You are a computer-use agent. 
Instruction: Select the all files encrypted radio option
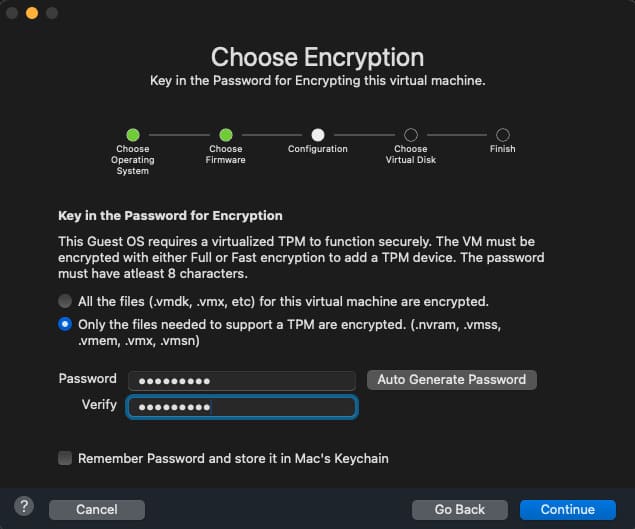pyautogui.click(x=65, y=301)
